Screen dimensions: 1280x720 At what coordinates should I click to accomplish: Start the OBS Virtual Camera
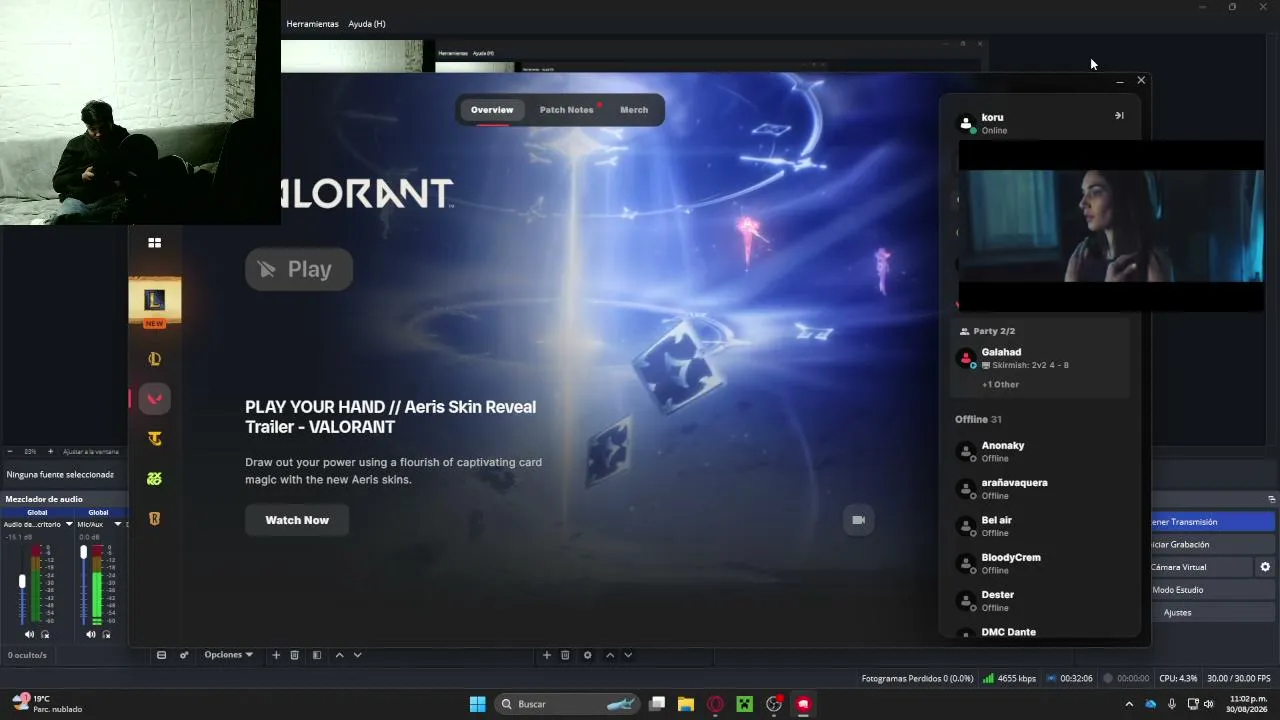click(x=1203, y=567)
